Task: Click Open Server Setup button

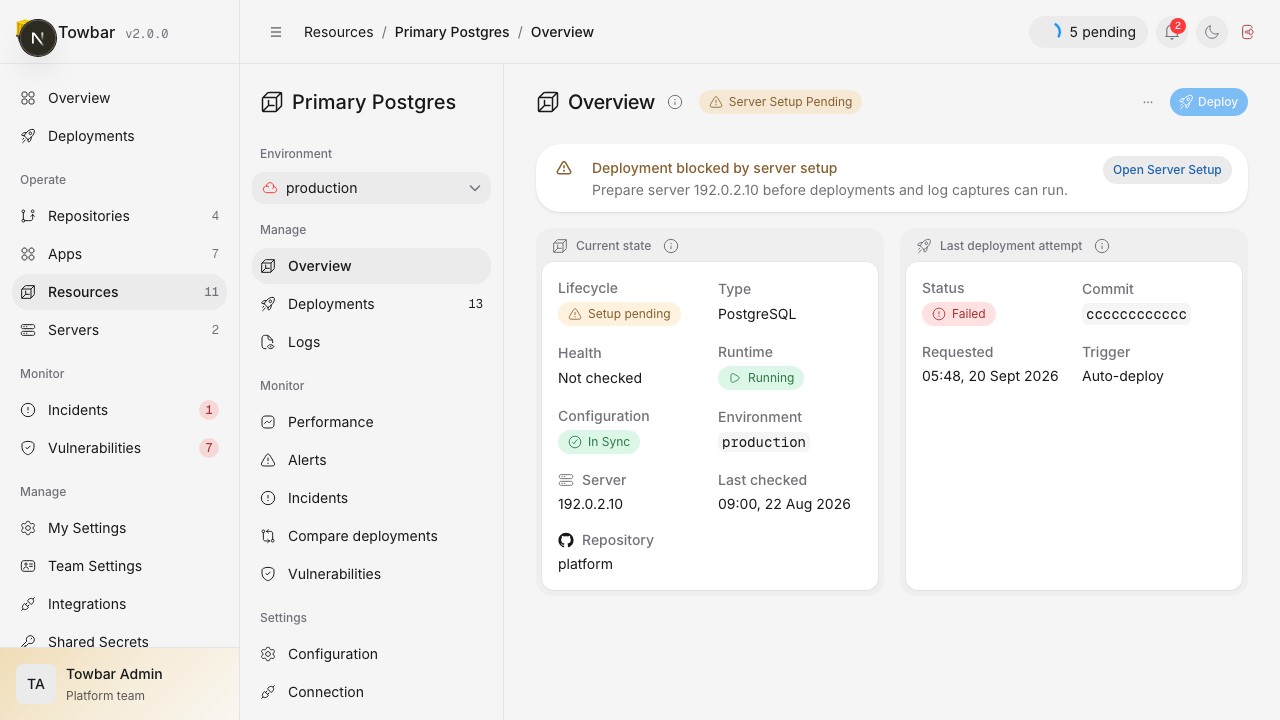Action: point(1167,169)
